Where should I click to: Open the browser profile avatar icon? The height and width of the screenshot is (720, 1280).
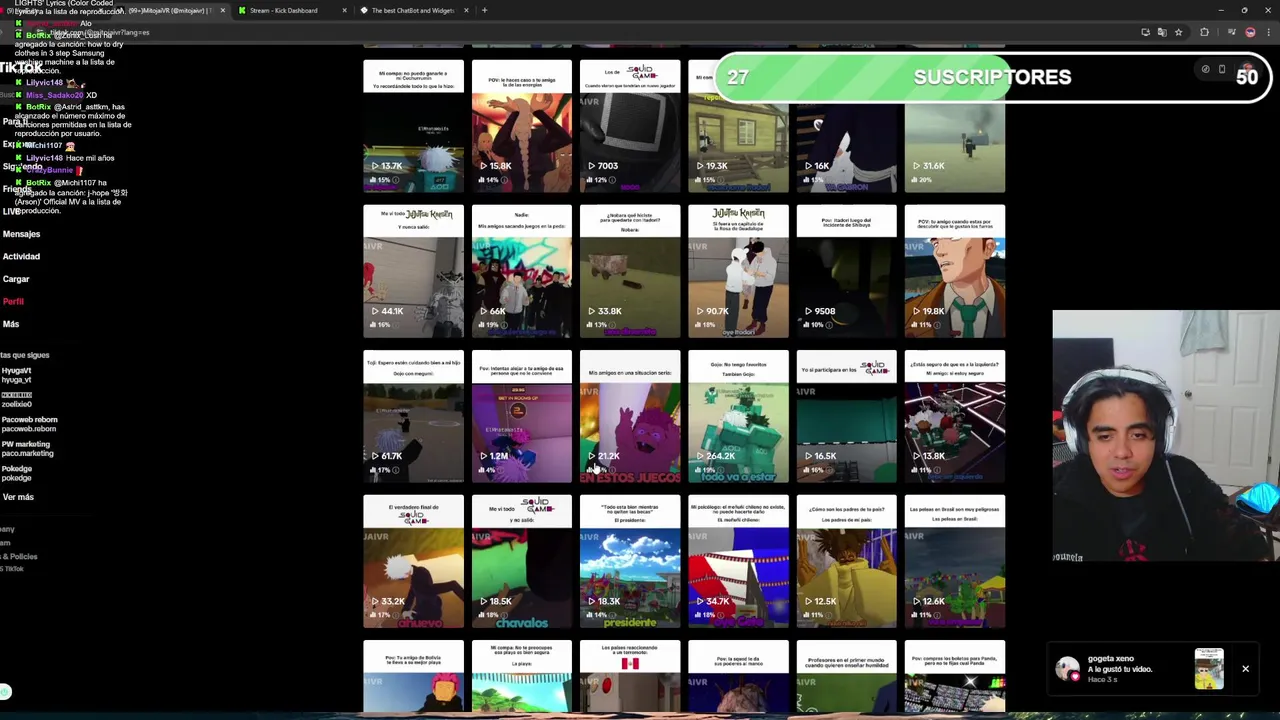click(x=1250, y=32)
